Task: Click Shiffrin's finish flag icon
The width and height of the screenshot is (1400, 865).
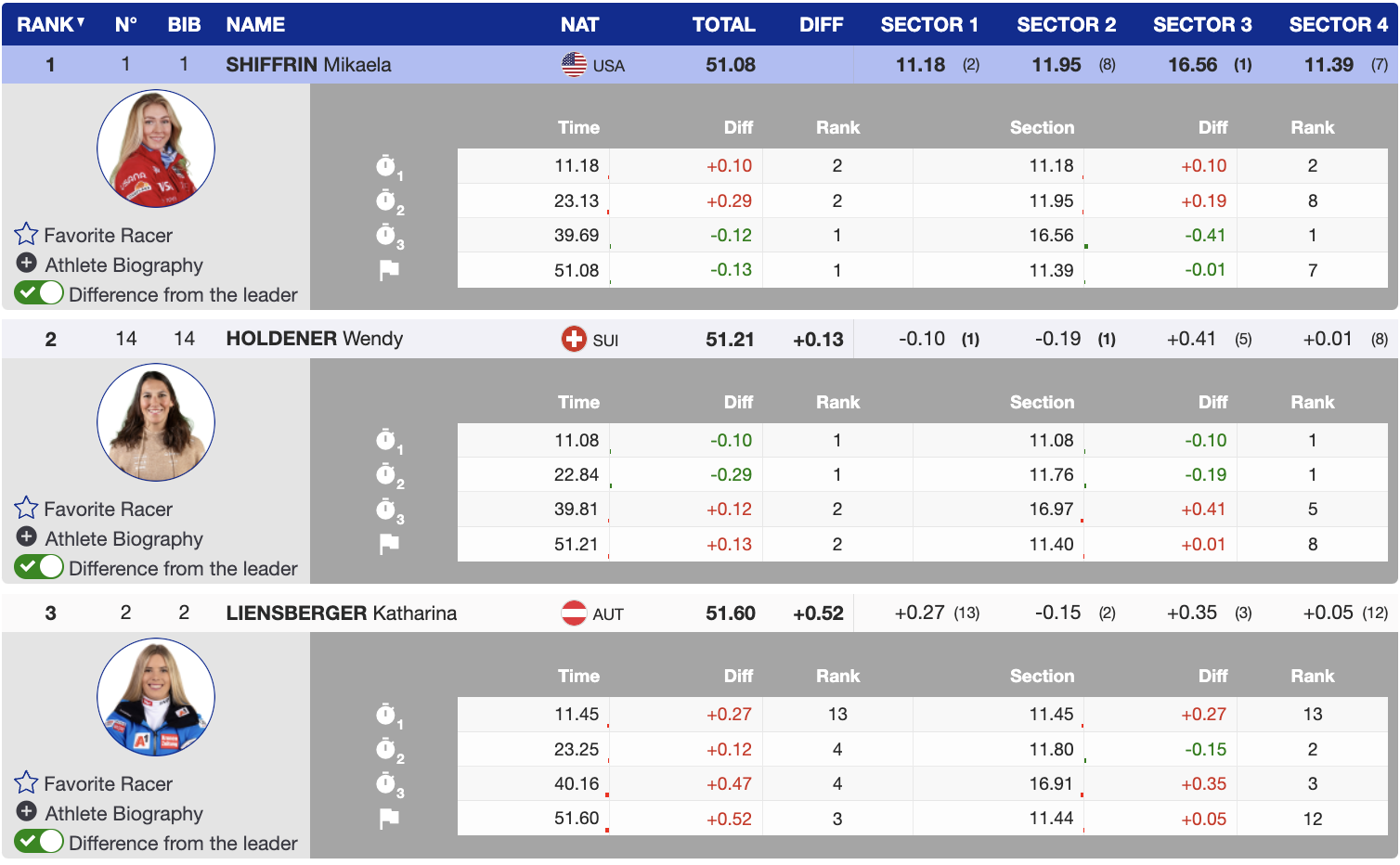Action: click(x=389, y=270)
